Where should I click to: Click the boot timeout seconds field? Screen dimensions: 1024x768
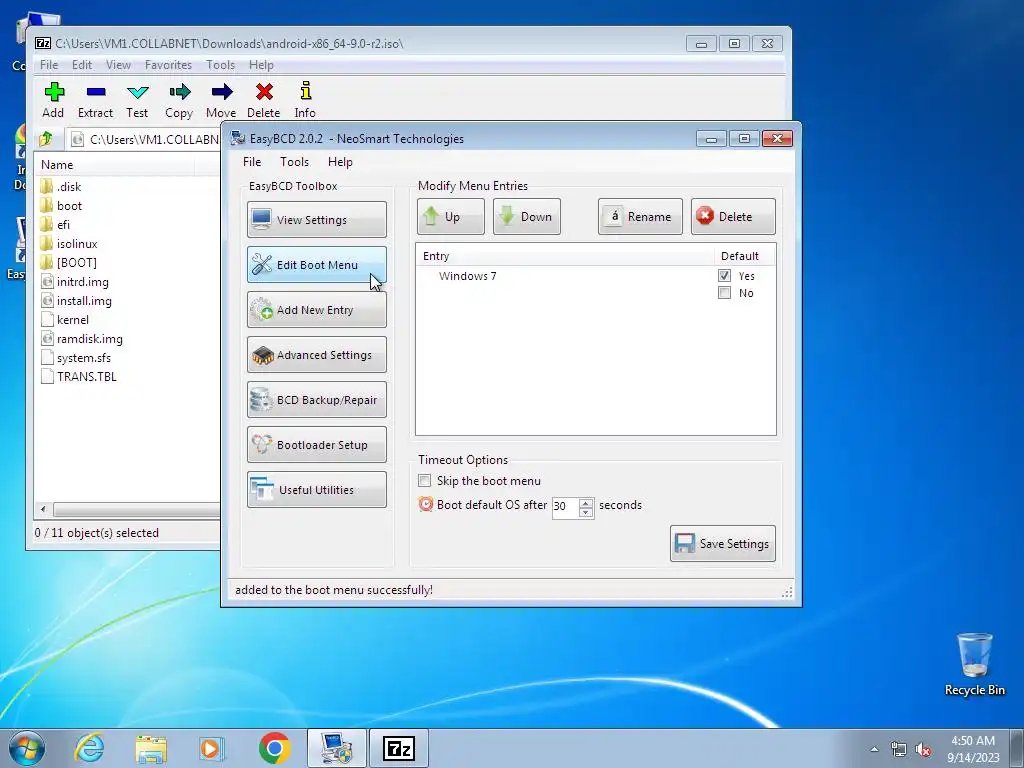(566, 507)
